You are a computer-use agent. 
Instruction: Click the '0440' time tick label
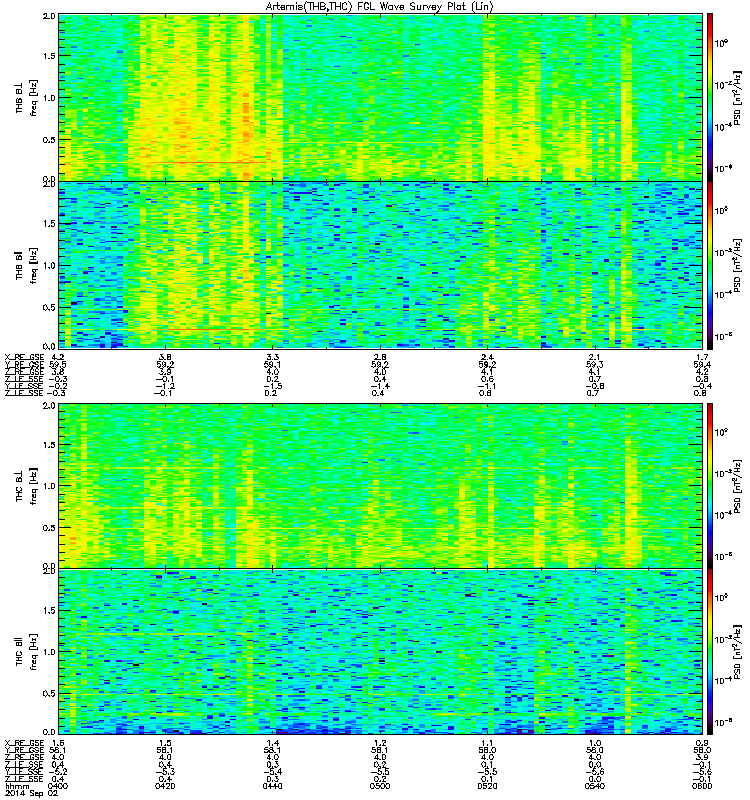click(272, 786)
